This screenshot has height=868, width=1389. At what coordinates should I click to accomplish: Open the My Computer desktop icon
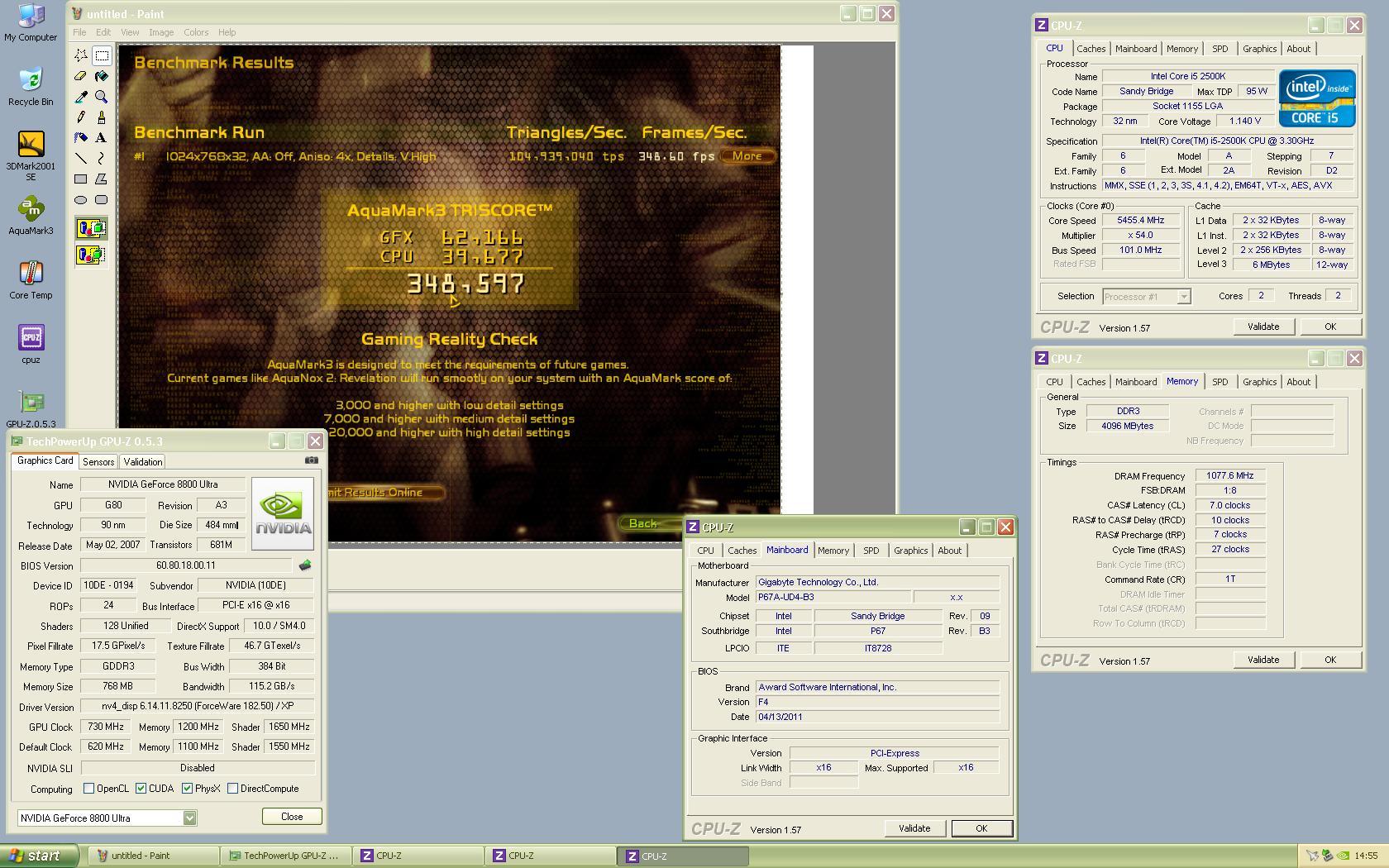pos(31,23)
